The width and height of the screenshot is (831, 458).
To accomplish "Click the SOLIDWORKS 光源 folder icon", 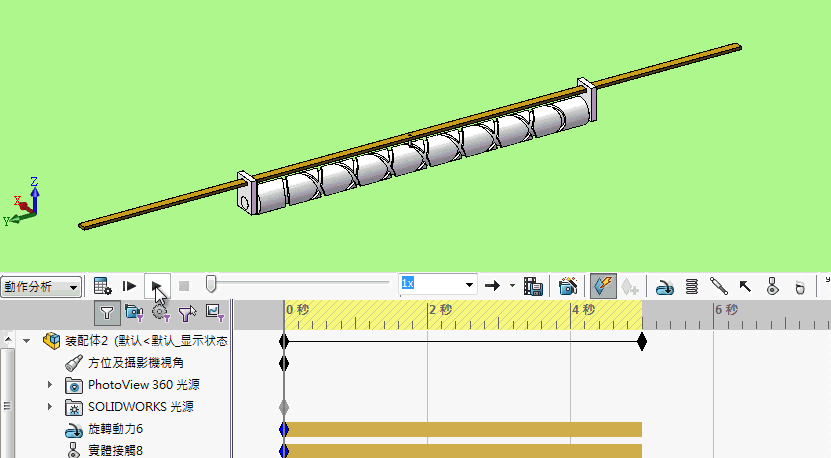I will click(74, 408).
